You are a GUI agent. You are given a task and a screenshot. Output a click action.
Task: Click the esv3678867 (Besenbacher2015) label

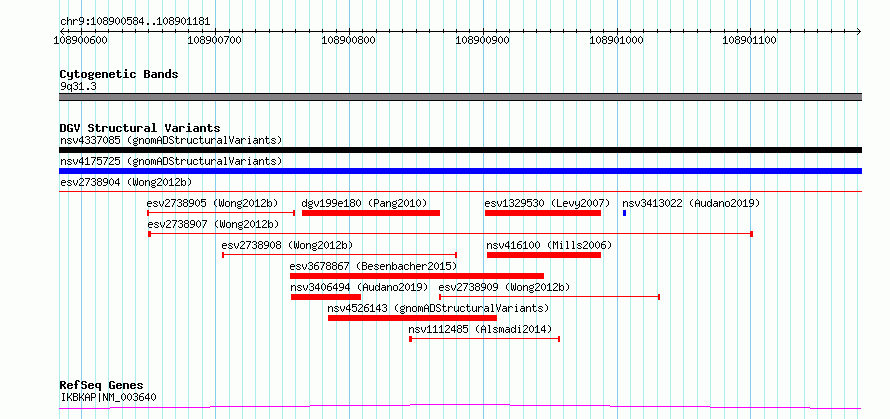[373, 266]
